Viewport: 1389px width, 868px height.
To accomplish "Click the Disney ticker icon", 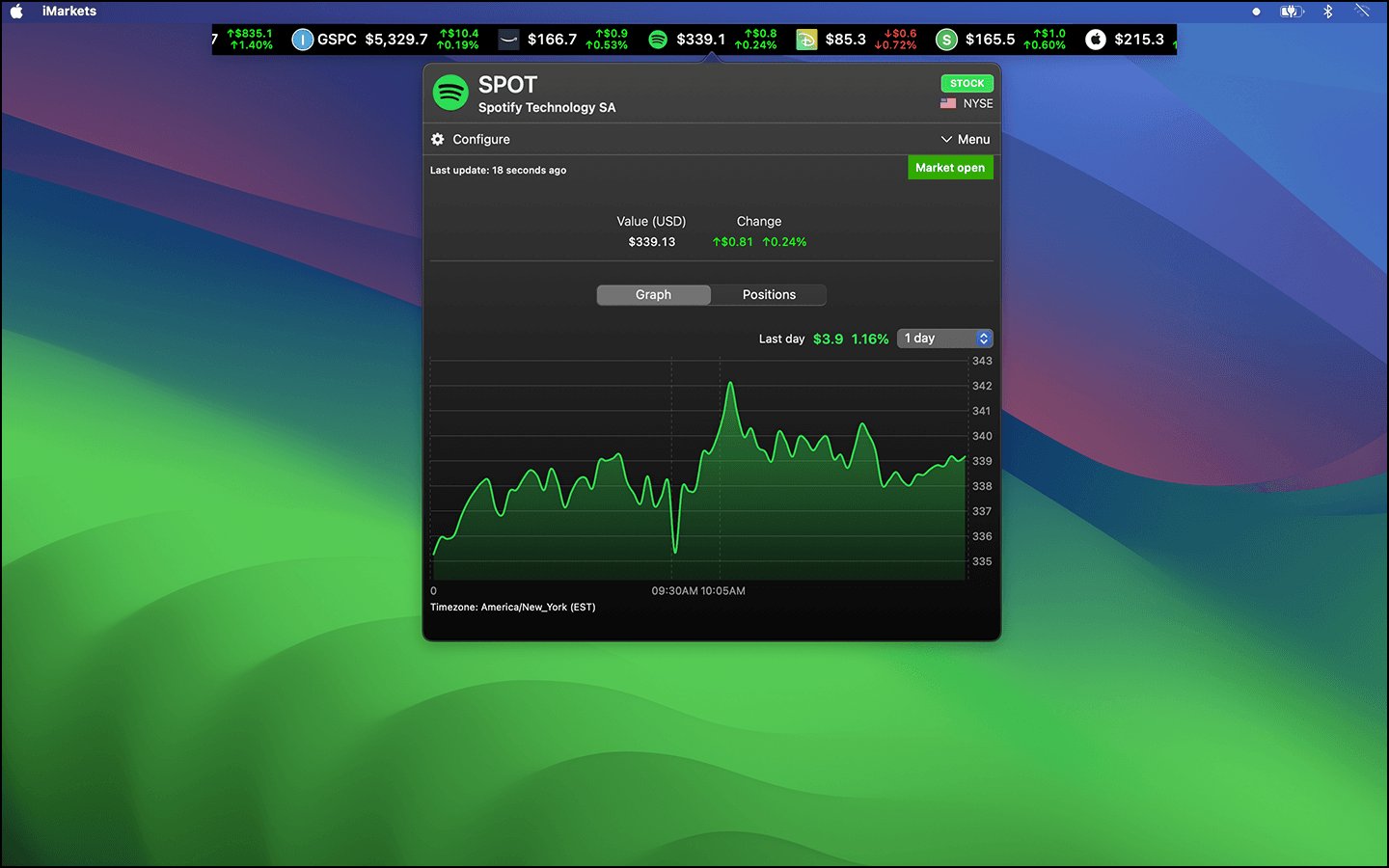I will pos(806,40).
